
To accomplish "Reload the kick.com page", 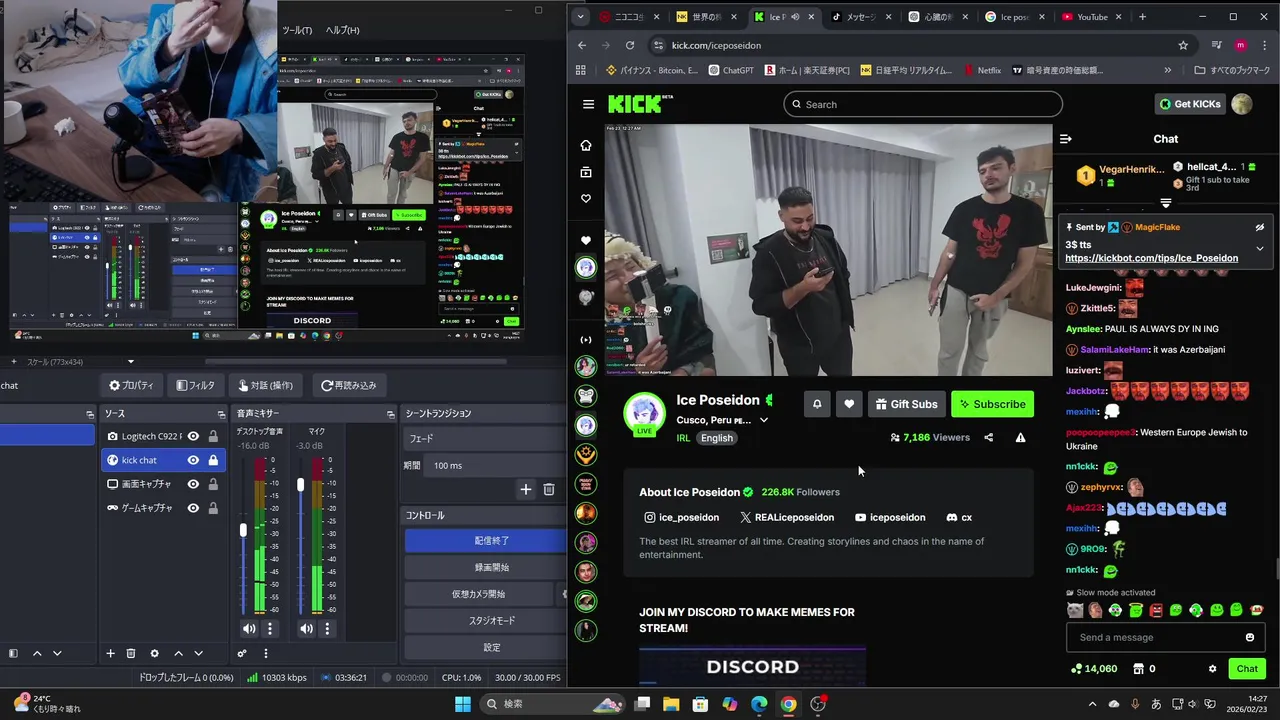I will [x=629, y=45].
